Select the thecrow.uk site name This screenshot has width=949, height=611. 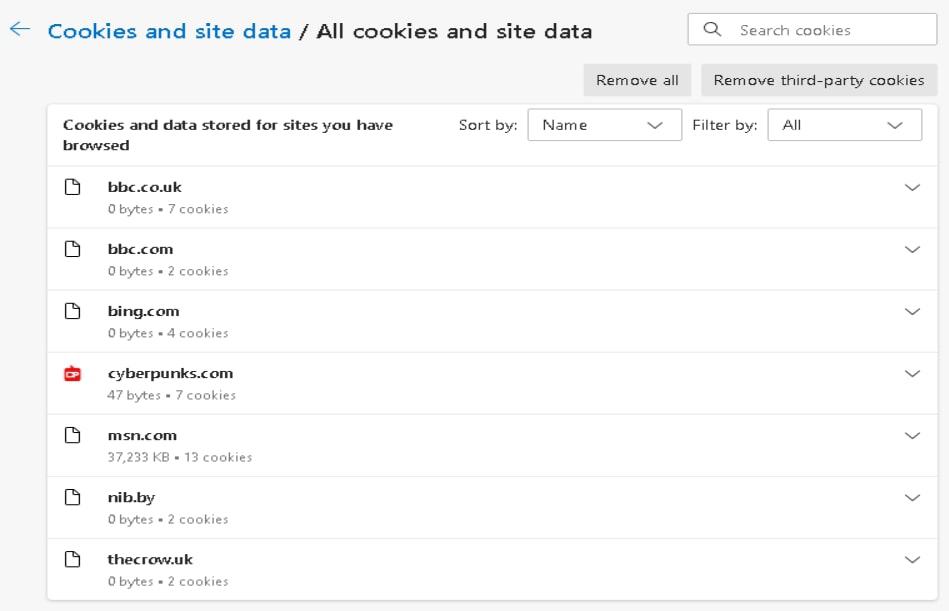(x=150, y=559)
